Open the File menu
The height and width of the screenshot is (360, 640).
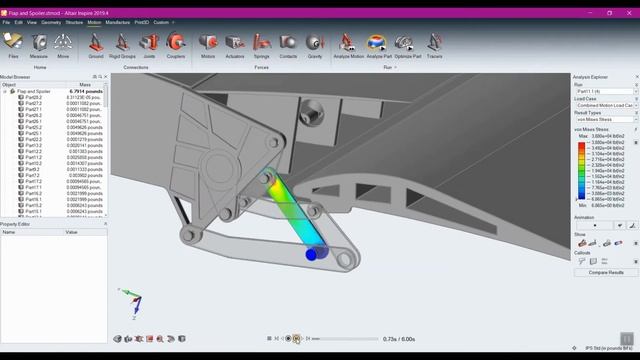6,22
